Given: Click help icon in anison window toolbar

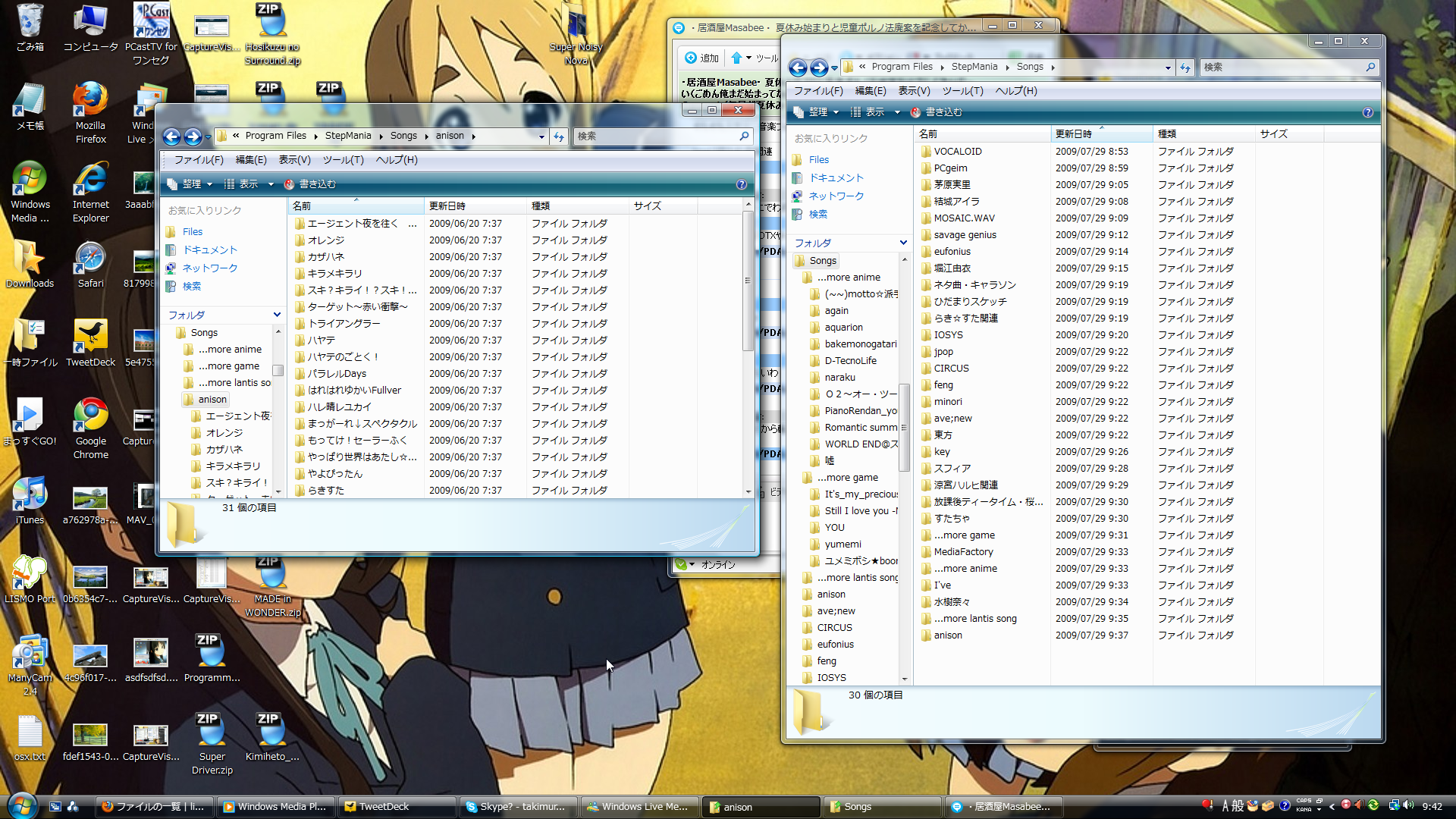Looking at the screenshot, I should (741, 184).
